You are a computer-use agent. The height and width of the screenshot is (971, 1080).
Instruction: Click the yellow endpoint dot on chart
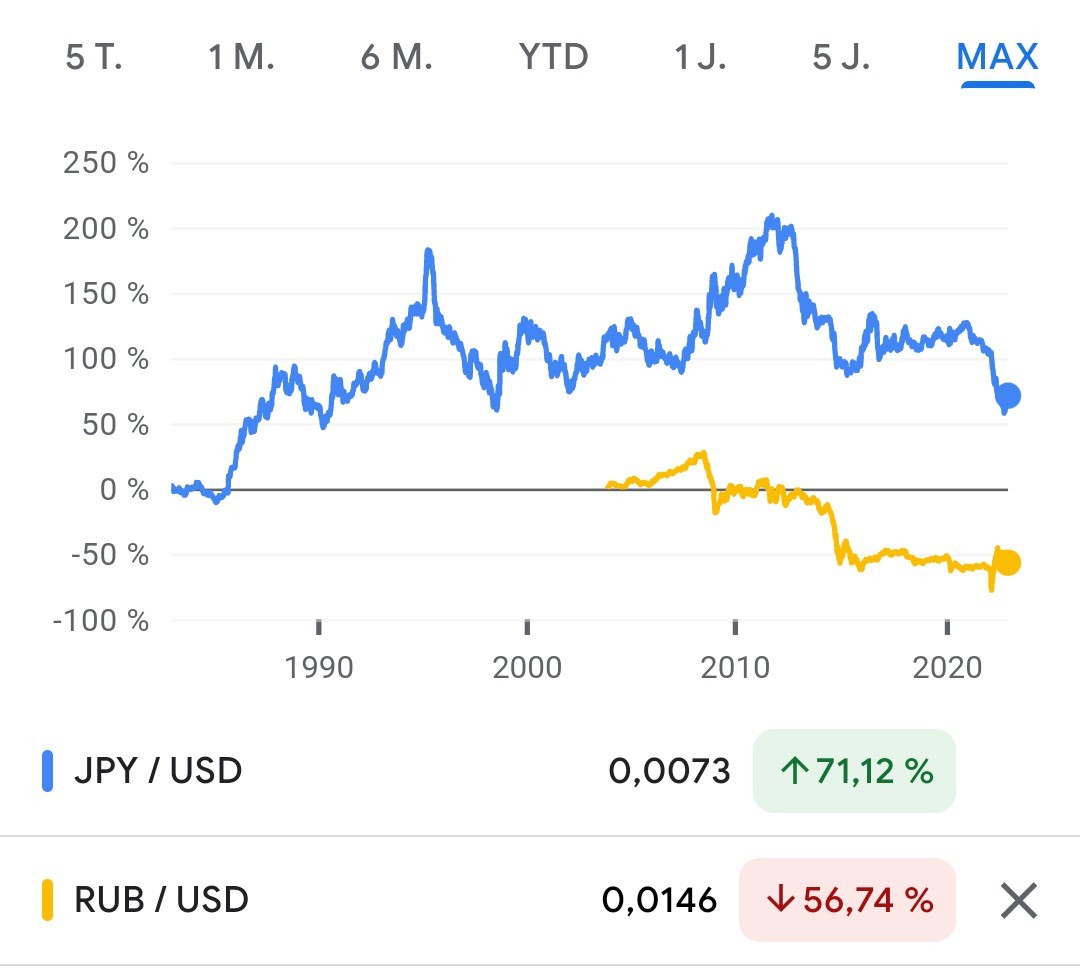click(x=1008, y=563)
